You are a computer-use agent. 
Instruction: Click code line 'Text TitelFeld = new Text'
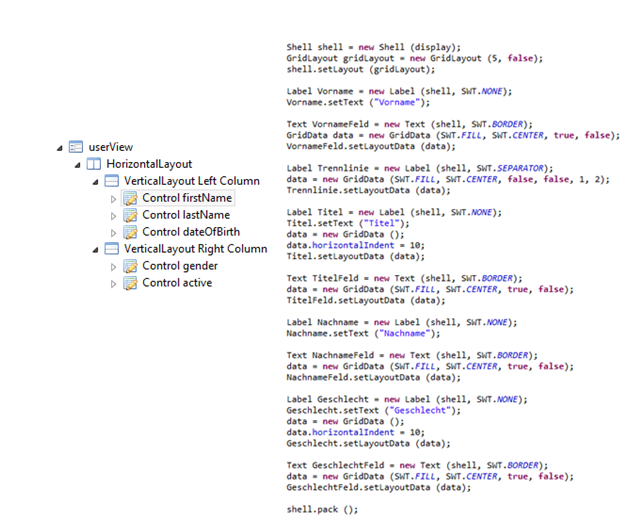click(x=405, y=278)
